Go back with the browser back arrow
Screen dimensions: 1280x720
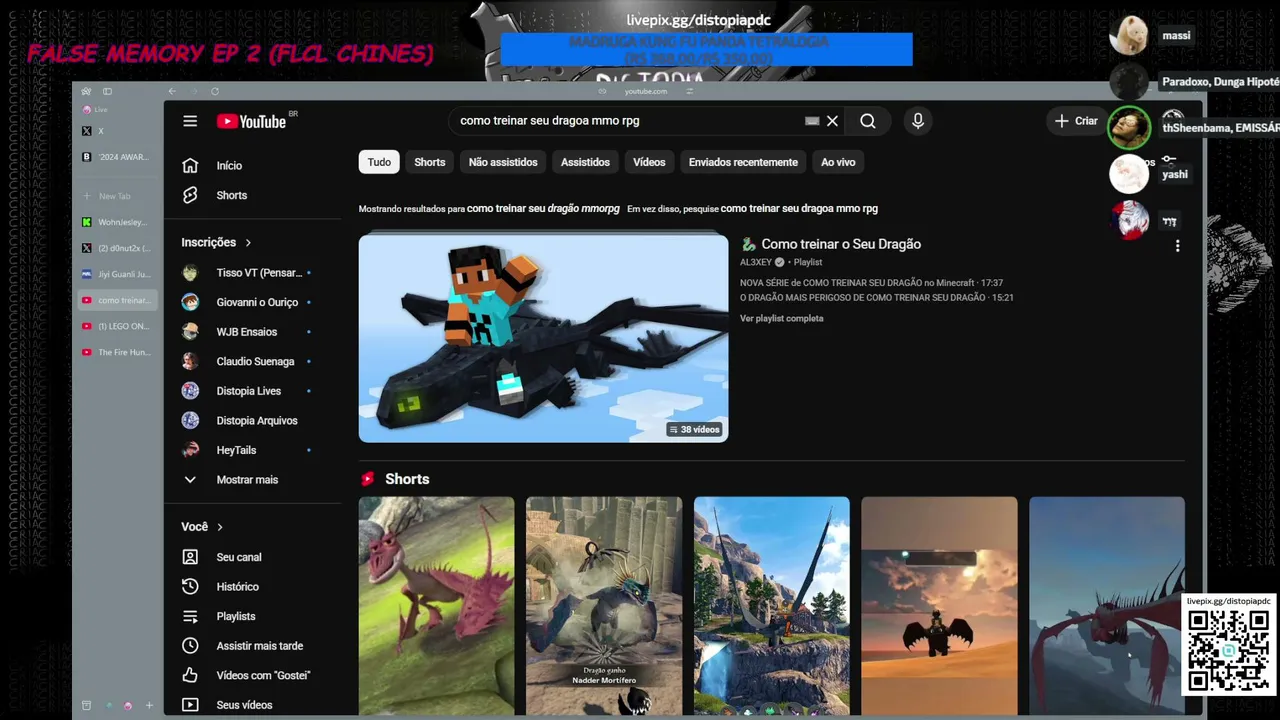coord(172,91)
